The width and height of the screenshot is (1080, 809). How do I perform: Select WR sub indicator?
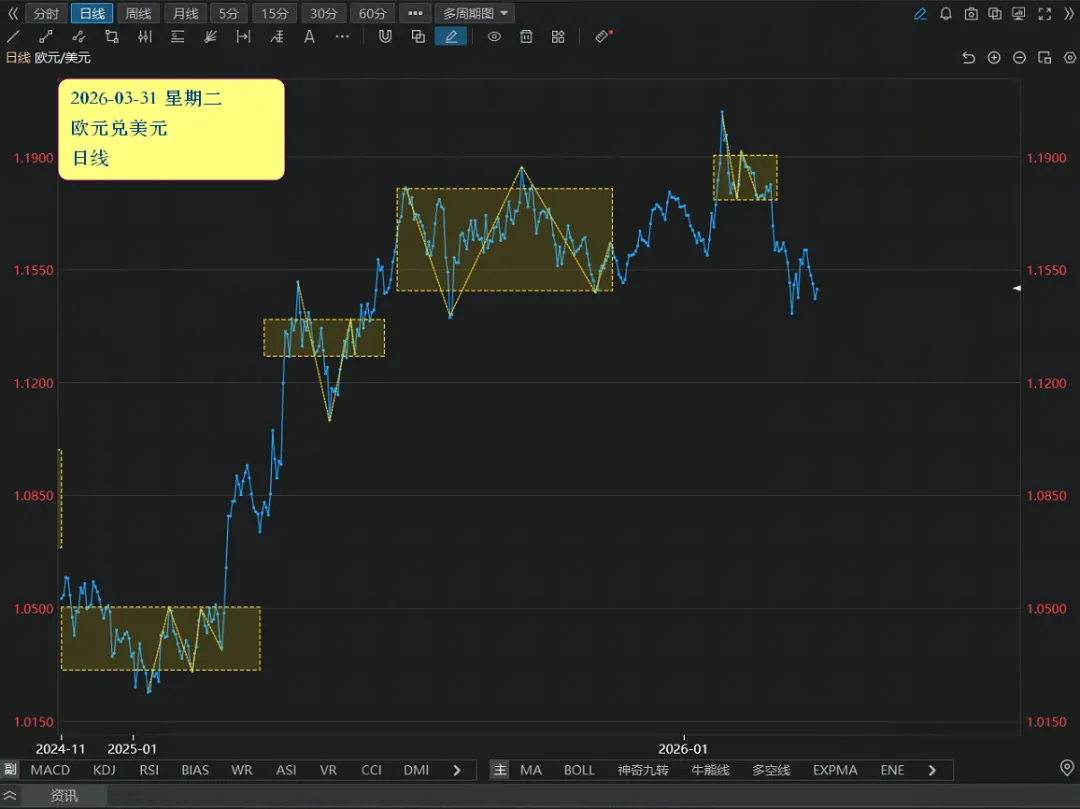(242, 770)
